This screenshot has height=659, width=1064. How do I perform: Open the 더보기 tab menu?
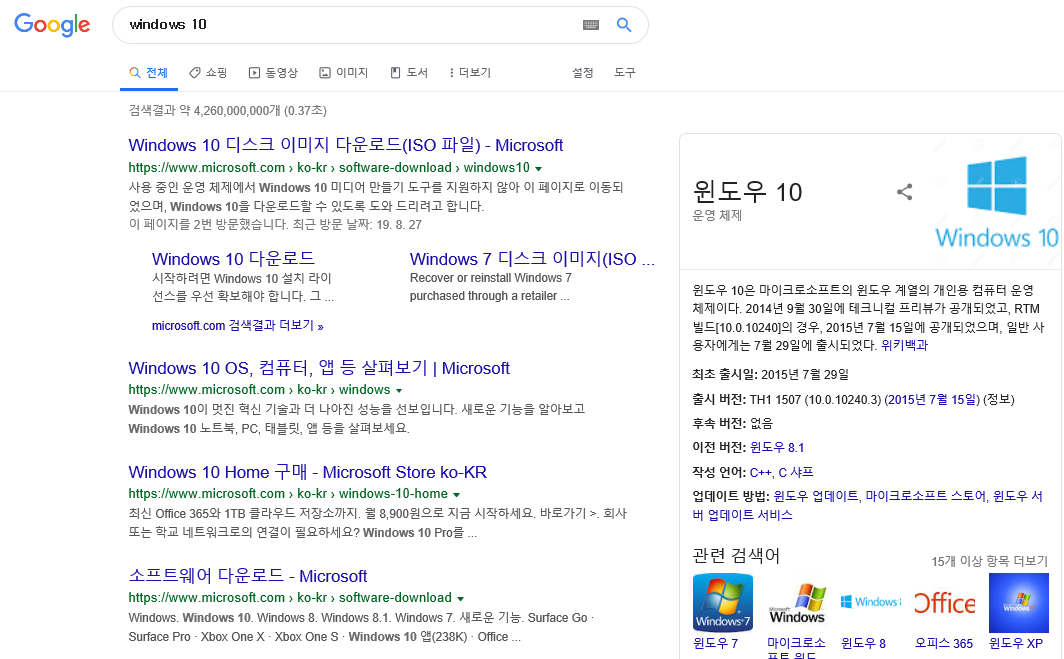click(x=470, y=73)
